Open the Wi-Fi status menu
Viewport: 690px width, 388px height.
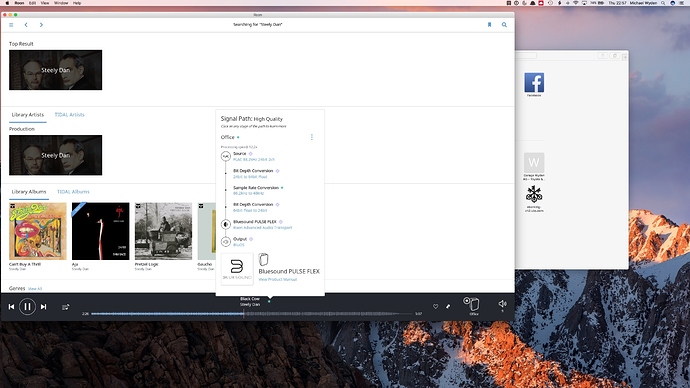(x=576, y=3)
